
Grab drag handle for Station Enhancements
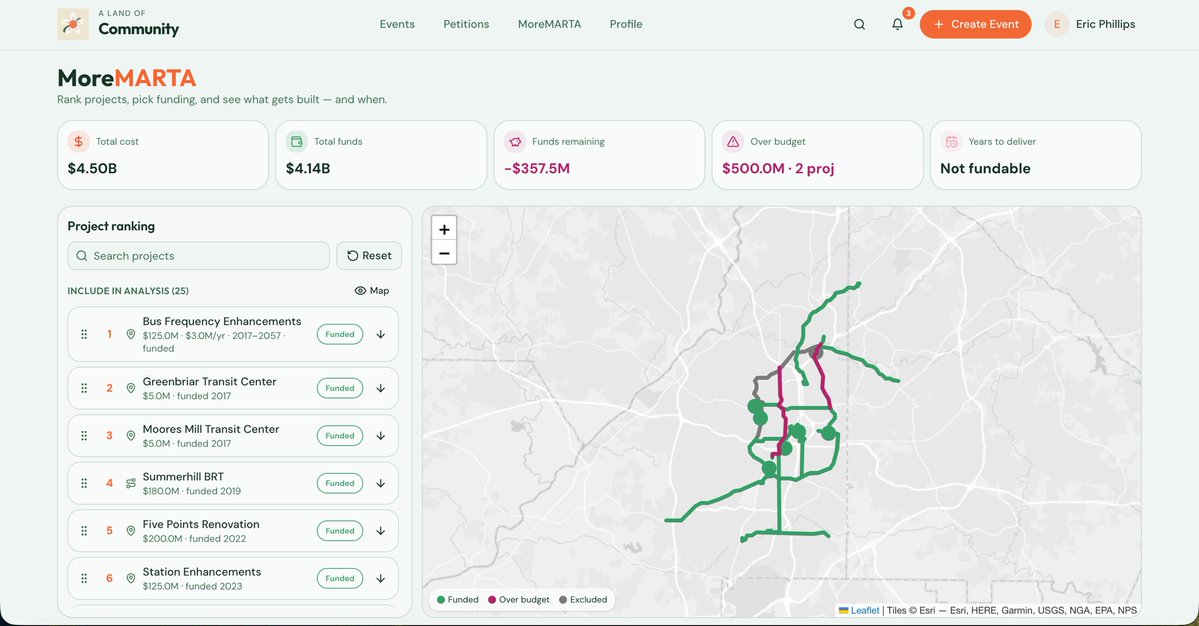[84, 579]
